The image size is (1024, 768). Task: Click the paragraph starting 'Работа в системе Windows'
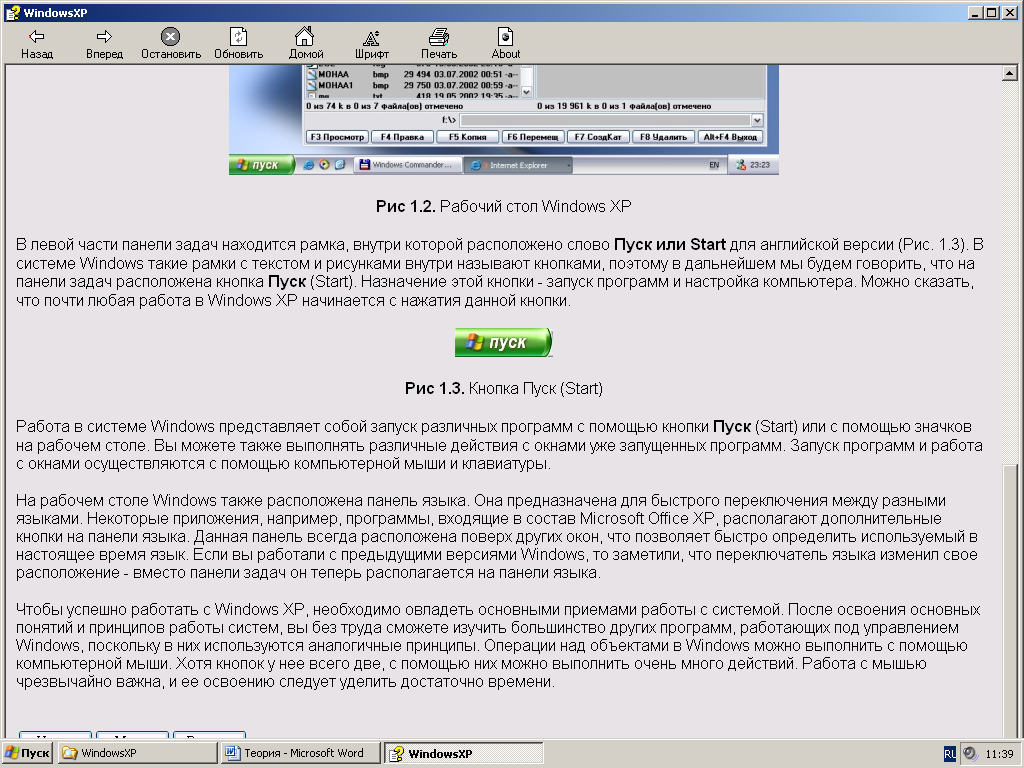pyautogui.click(x=499, y=445)
